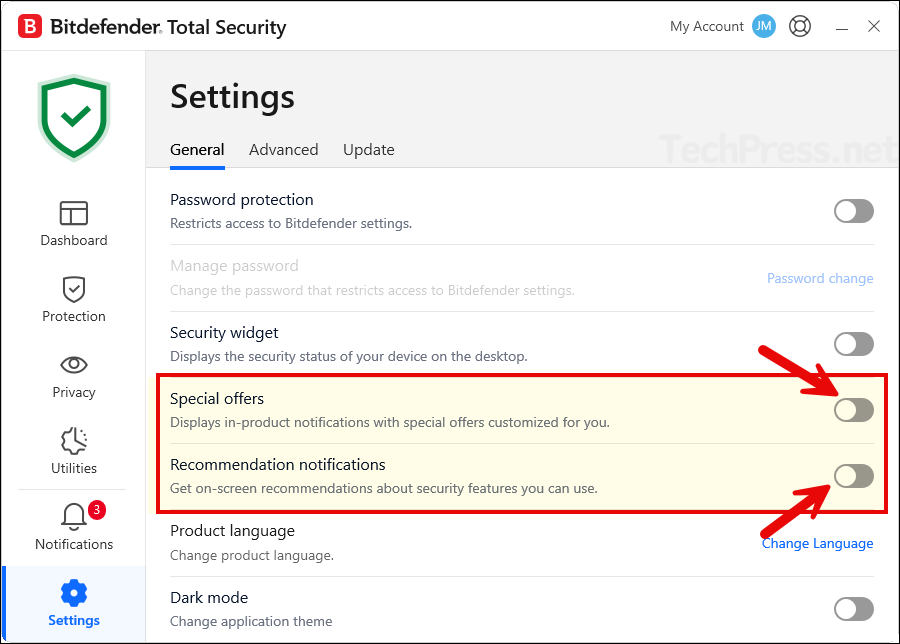Open the Privacy eye icon
This screenshot has height=644, width=900.
point(74,365)
